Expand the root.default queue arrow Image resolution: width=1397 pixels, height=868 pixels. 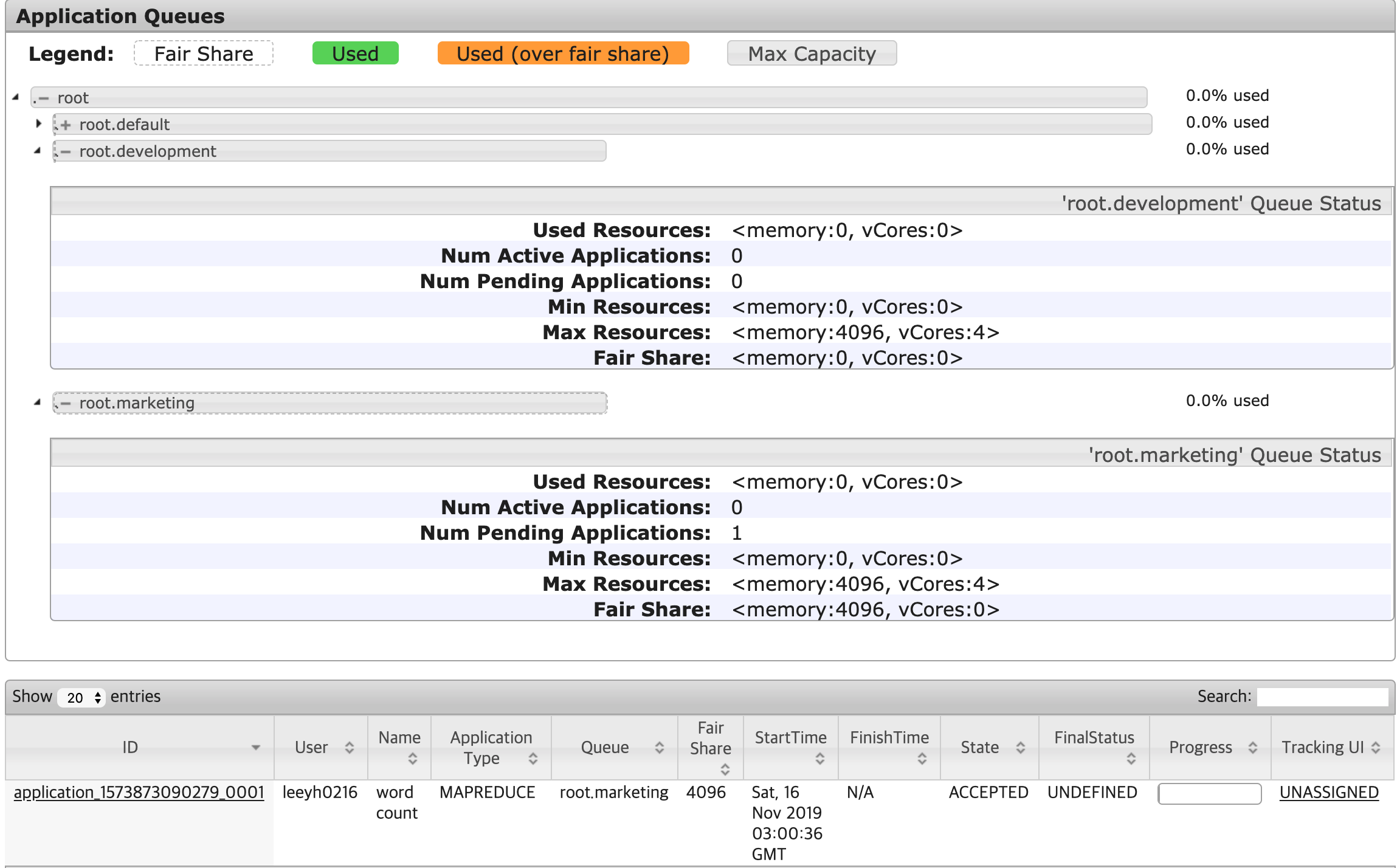pyautogui.click(x=39, y=124)
